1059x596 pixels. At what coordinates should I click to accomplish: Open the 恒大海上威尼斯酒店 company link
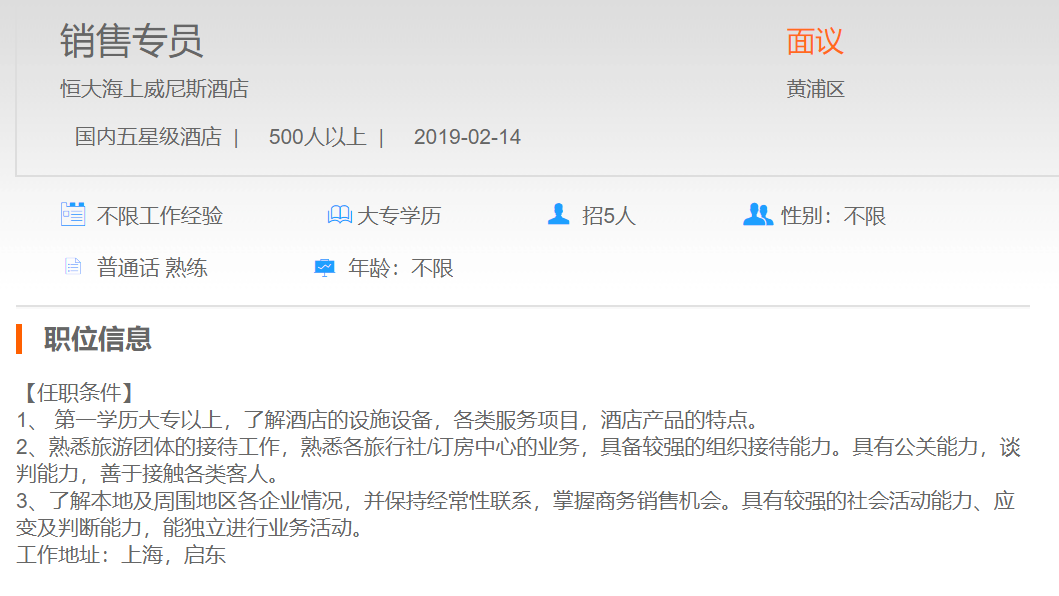click(154, 89)
